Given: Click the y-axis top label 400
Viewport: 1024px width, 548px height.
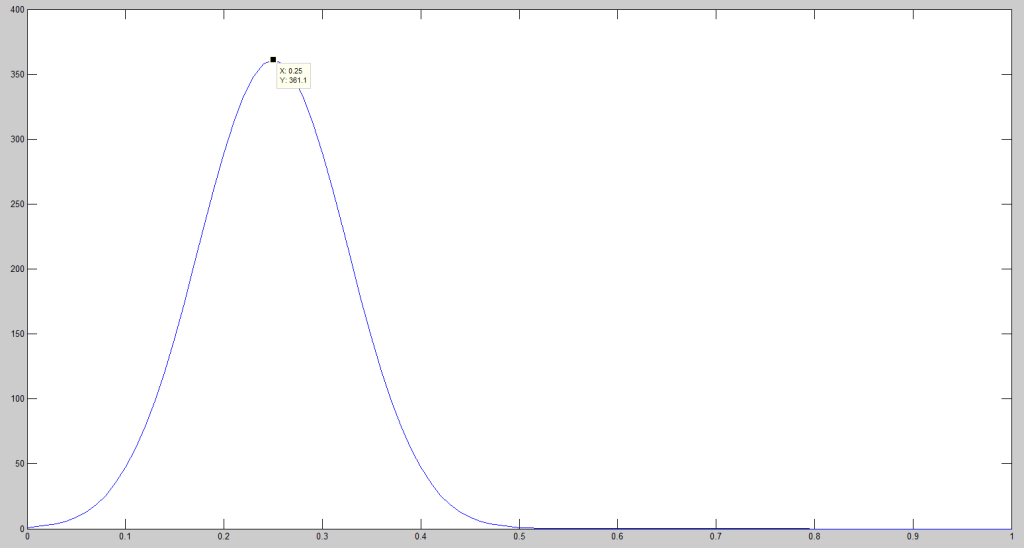Looking at the screenshot, I should [x=15, y=10].
